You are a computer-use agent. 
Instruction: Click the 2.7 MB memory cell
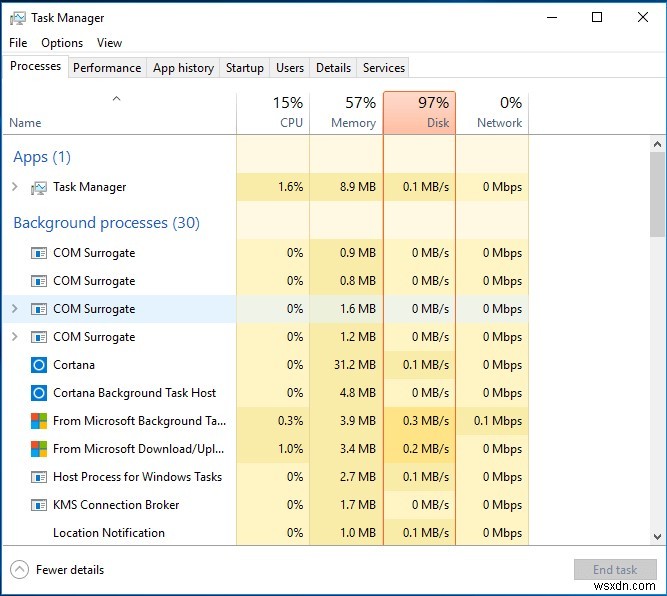pyautogui.click(x=346, y=477)
